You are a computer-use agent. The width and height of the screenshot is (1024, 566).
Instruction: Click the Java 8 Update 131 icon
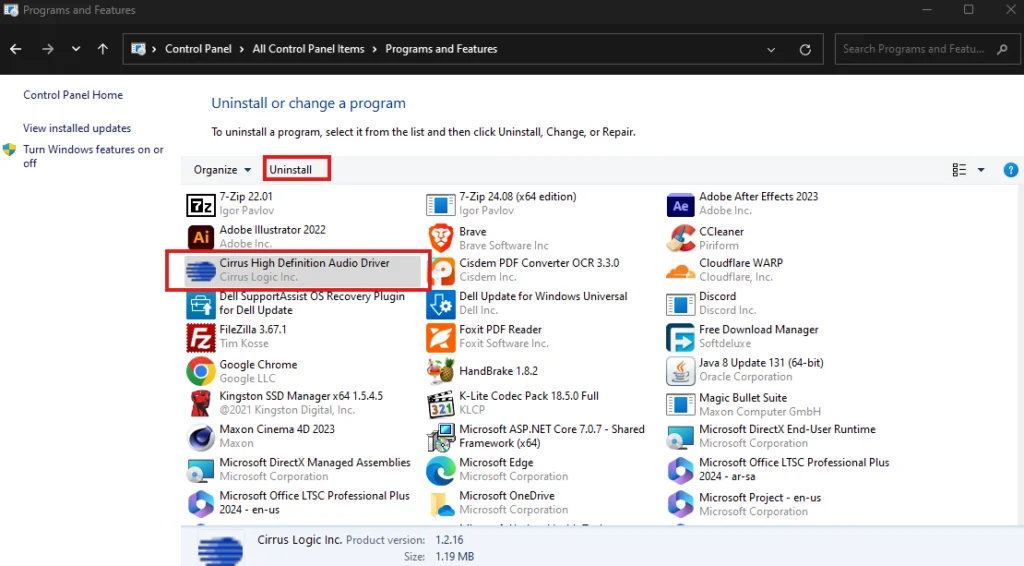pyautogui.click(x=680, y=371)
